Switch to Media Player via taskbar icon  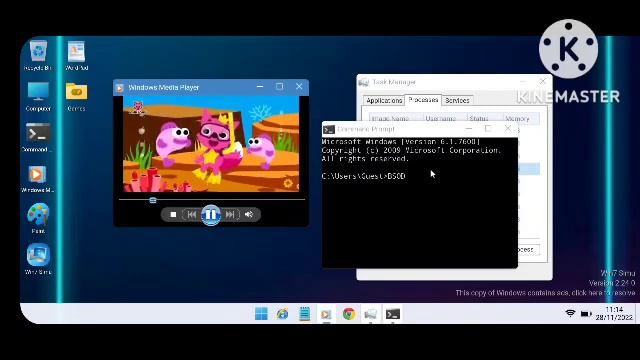pyautogui.click(x=326, y=314)
